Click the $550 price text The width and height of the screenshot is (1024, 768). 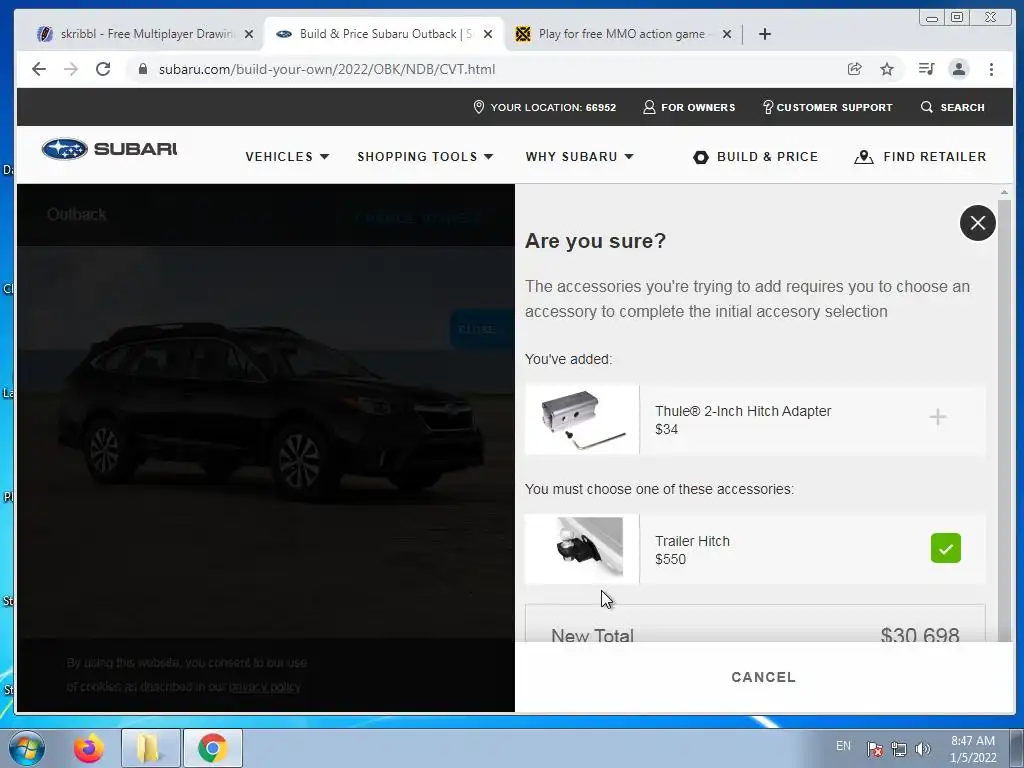click(x=670, y=560)
